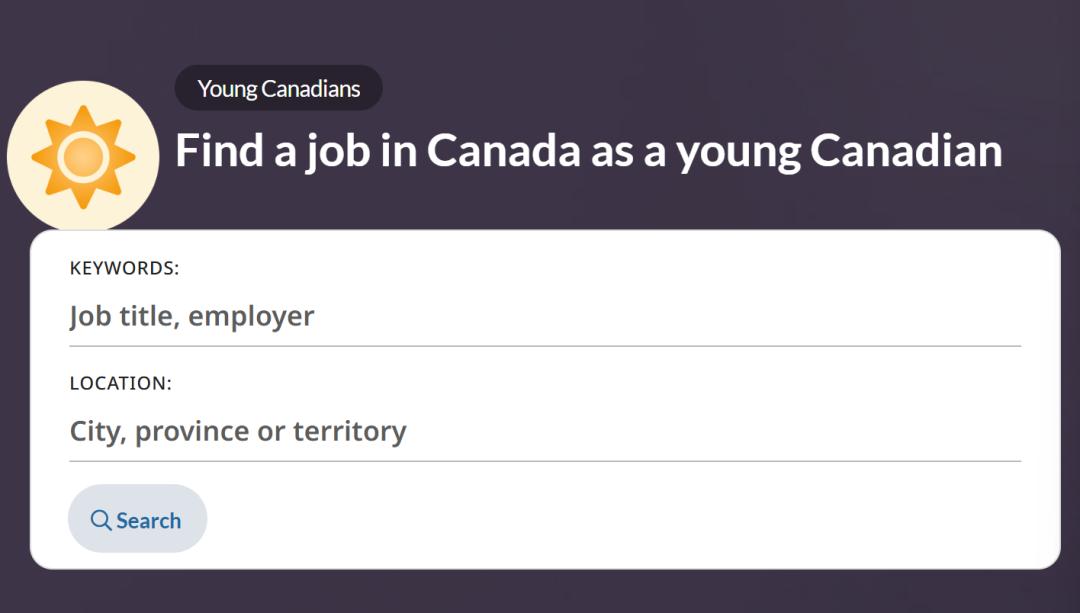Select the Young Canadians badge
This screenshot has height=613, width=1080.
point(278,88)
